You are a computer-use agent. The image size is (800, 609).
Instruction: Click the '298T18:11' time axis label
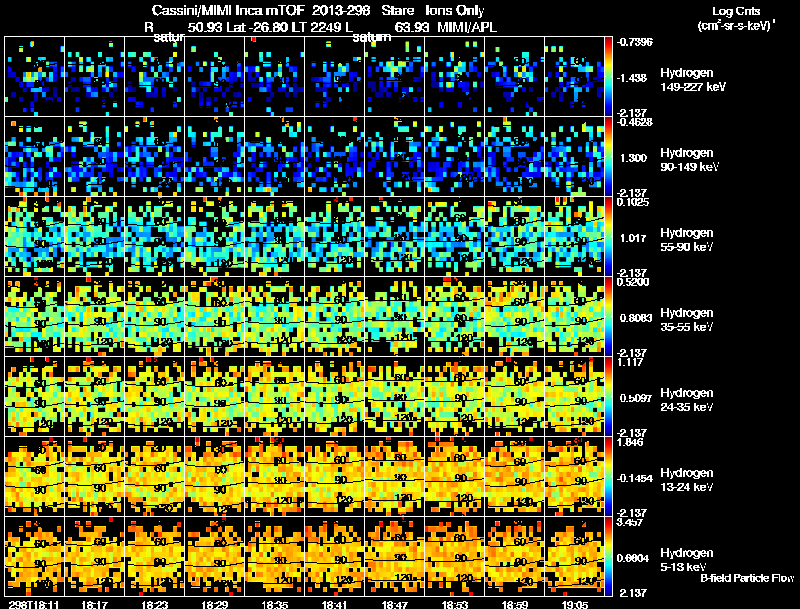point(34,604)
